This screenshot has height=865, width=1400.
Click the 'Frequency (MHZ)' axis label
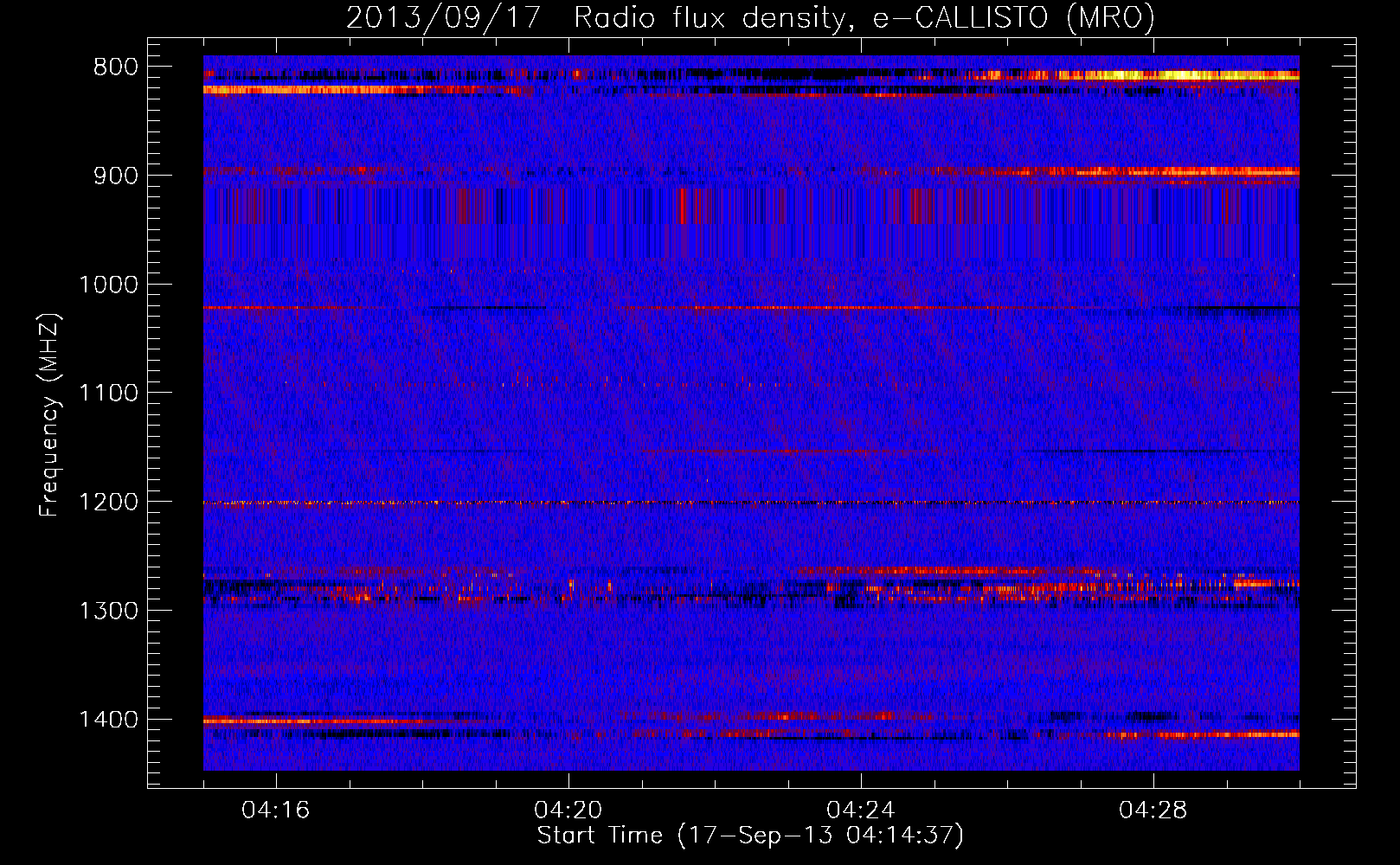click(x=49, y=415)
